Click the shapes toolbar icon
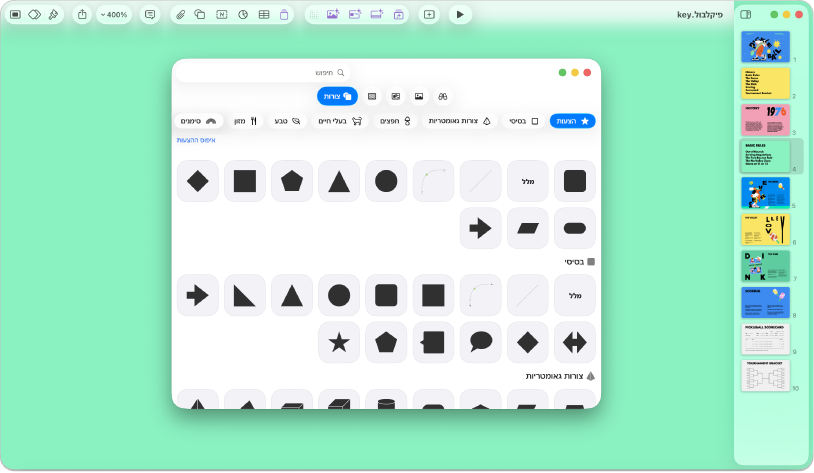This screenshot has height=473, width=814. 200,15
